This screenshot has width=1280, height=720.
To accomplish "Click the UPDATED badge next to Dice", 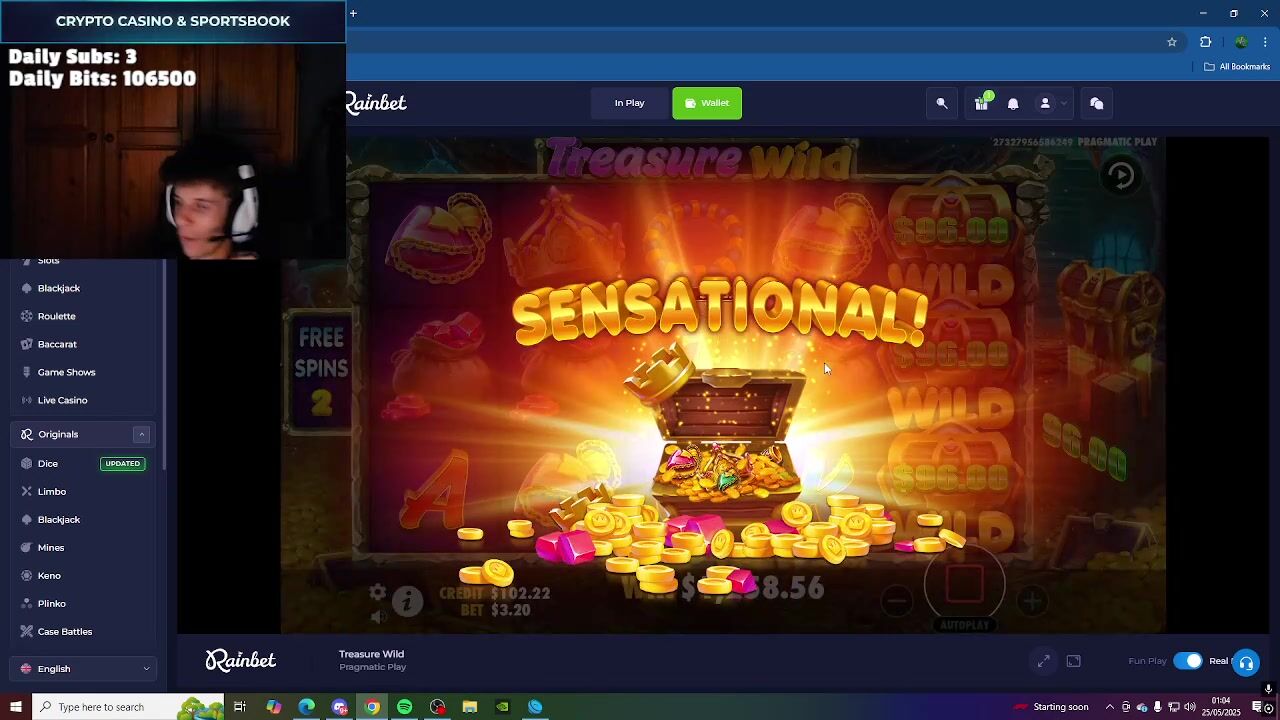I will tap(123, 463).
